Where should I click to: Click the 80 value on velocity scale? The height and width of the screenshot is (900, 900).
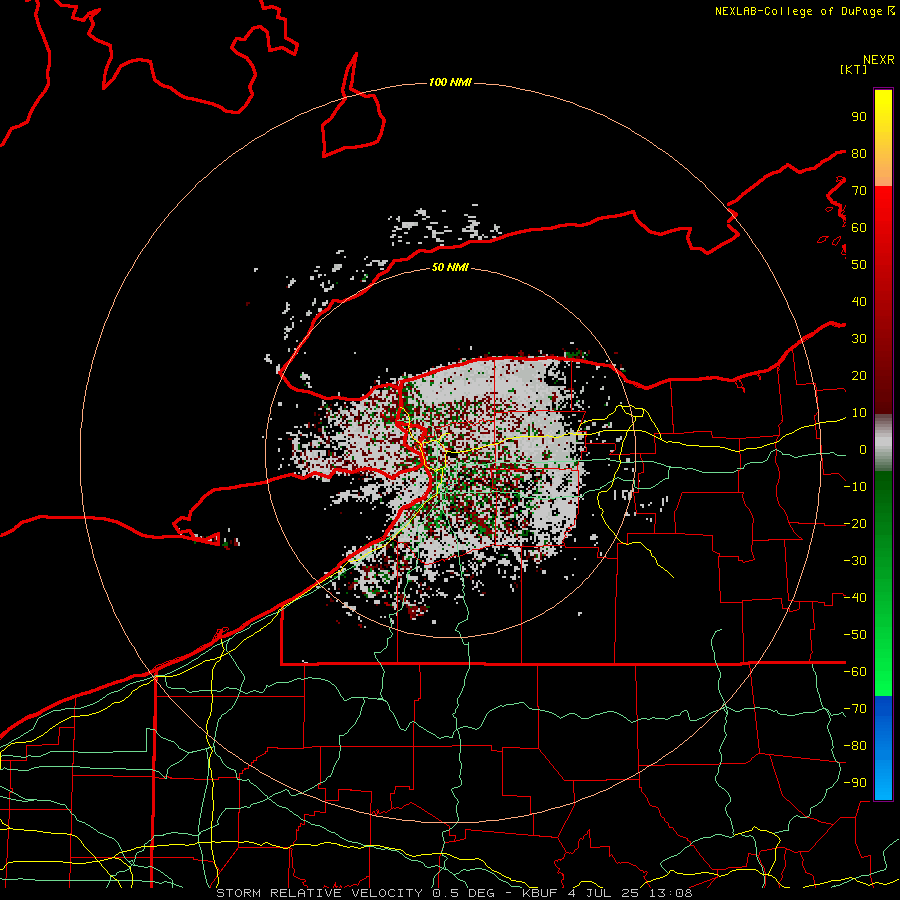(x=859, y=154)
